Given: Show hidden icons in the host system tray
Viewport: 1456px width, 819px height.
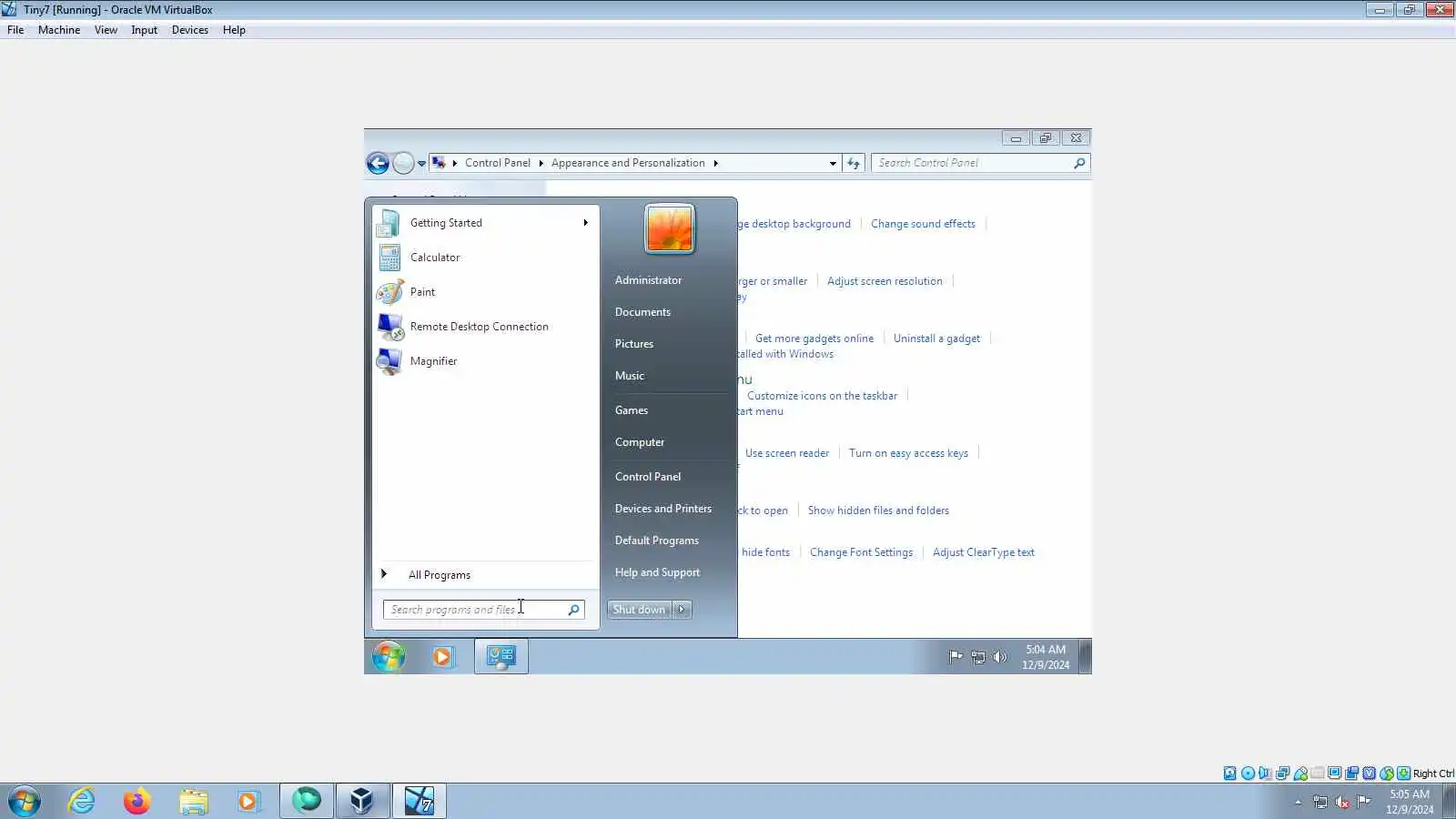Looking at the screenshot, I should click(x=1299, y=802).
